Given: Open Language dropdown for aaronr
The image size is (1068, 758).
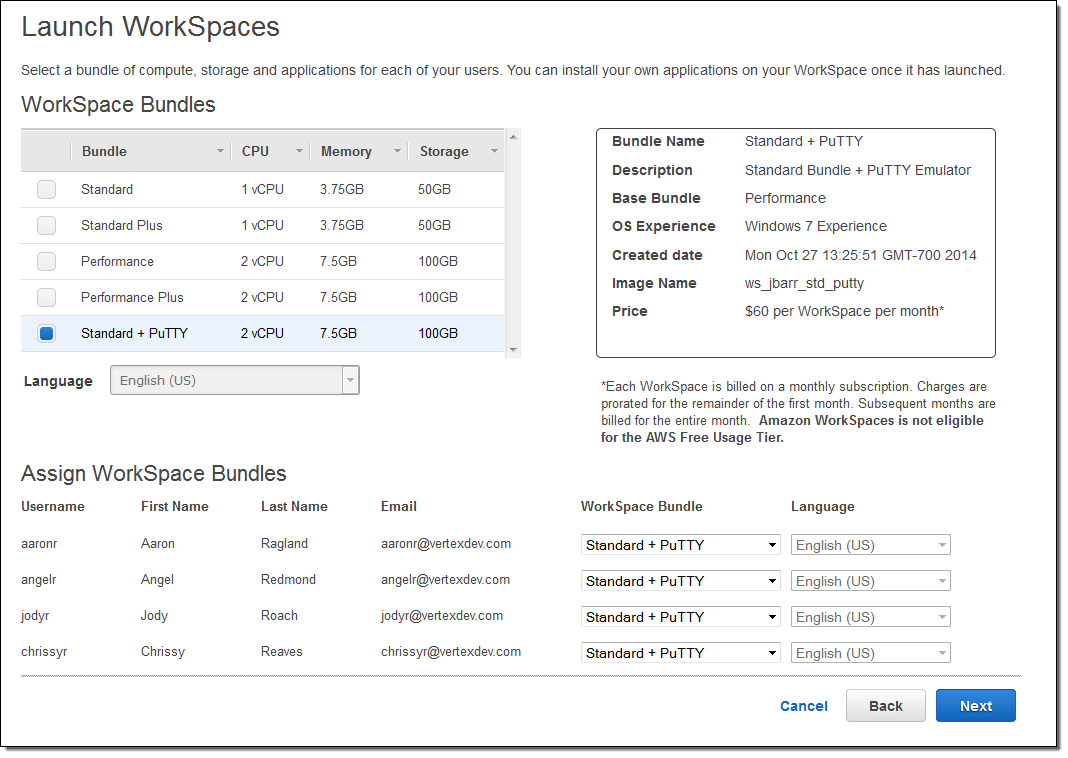Looking at the screenshot, I should click(870, 545).
